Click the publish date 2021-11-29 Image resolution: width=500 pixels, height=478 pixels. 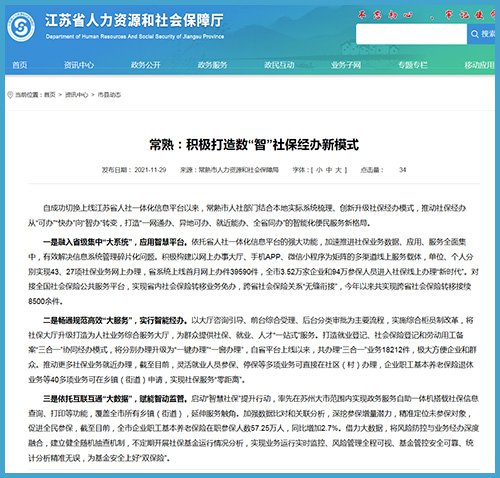[150, 170]
